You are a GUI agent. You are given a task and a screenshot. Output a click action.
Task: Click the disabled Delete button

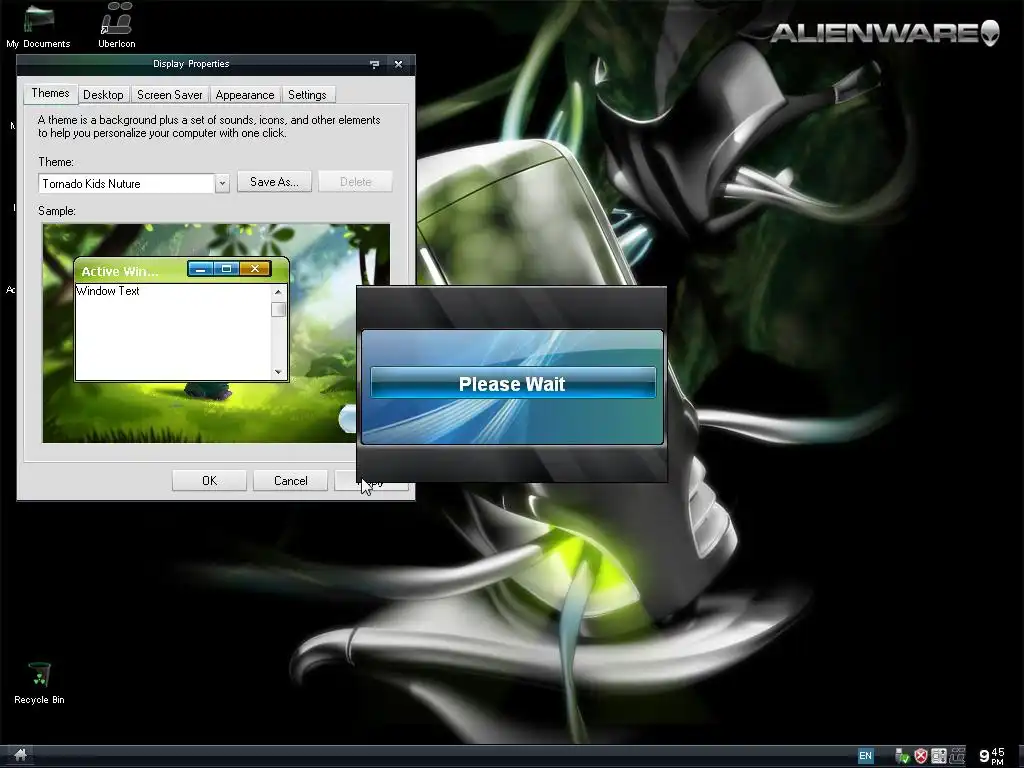point(355,182)
